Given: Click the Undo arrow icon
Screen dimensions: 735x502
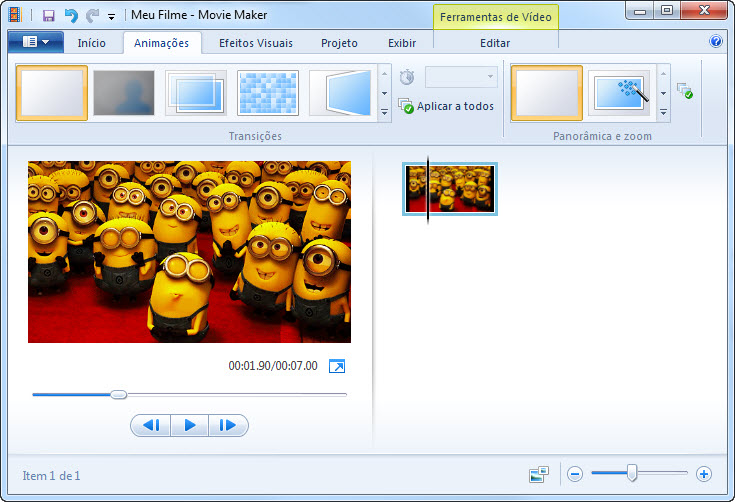Looking at the screenshot, I should [70, 15].
